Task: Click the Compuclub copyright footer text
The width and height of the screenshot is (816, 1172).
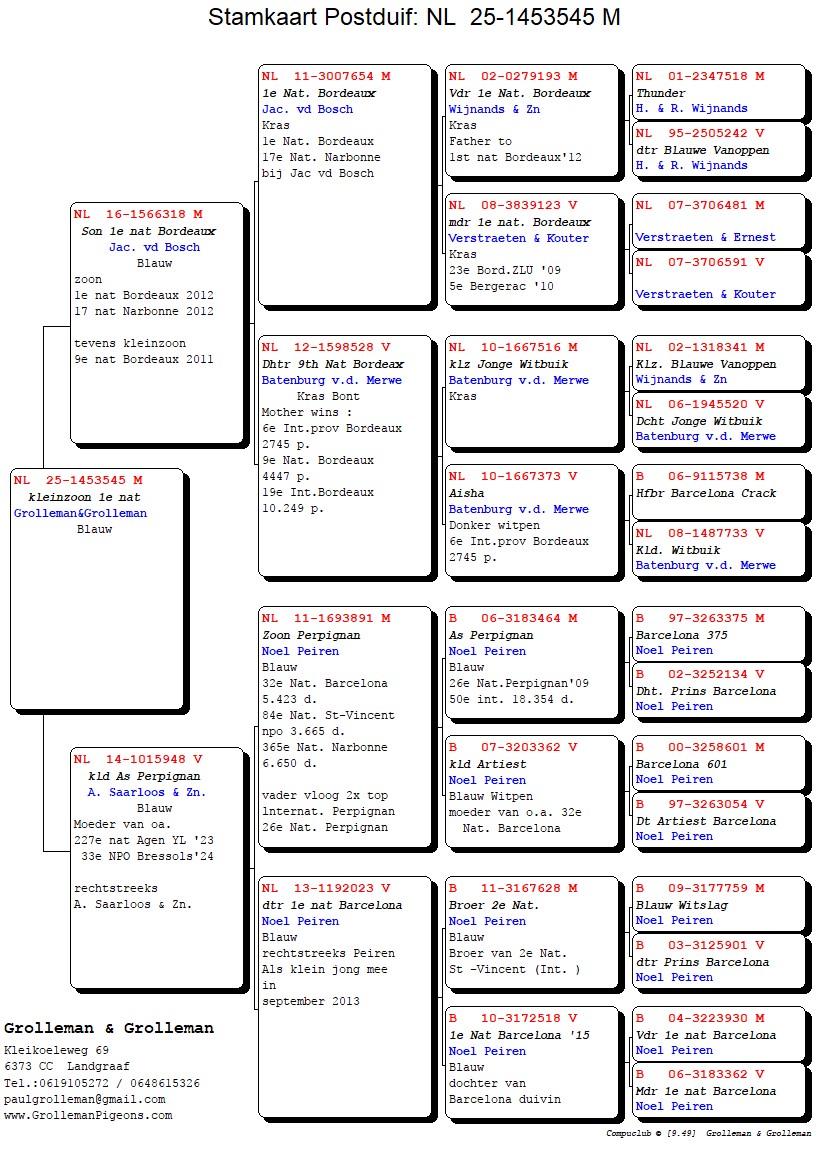Action: tap(708, 1134)
